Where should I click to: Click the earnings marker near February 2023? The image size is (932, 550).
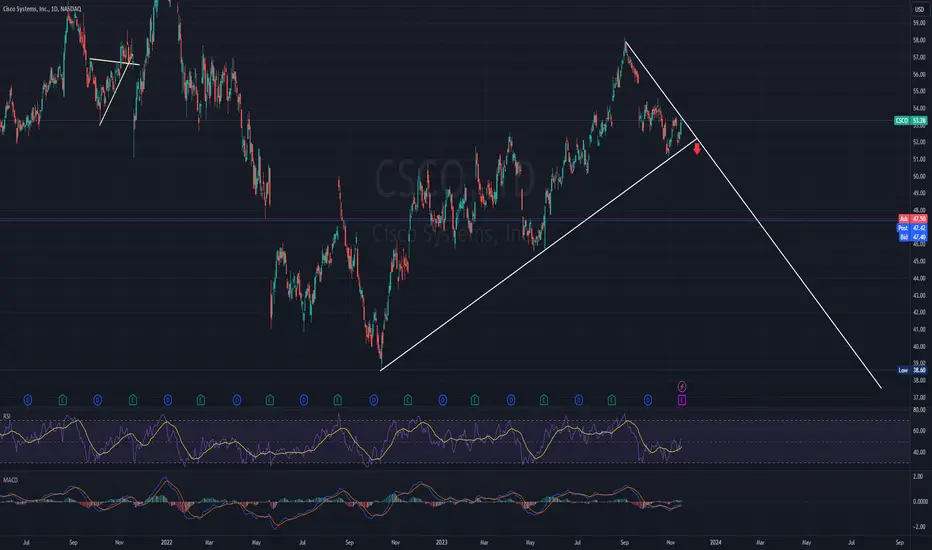click(x=475, y=400)
